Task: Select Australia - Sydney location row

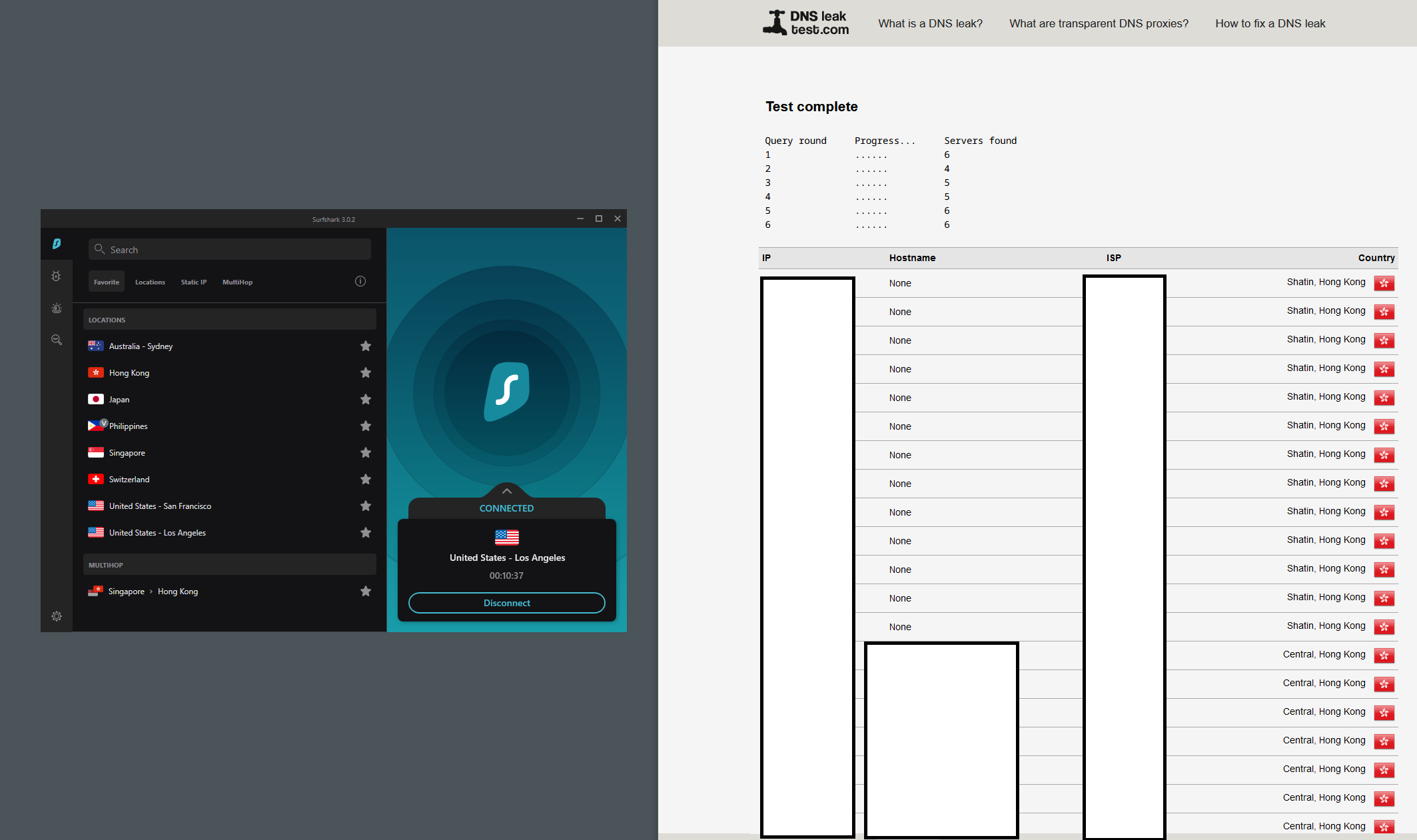Action: (230, 346)
